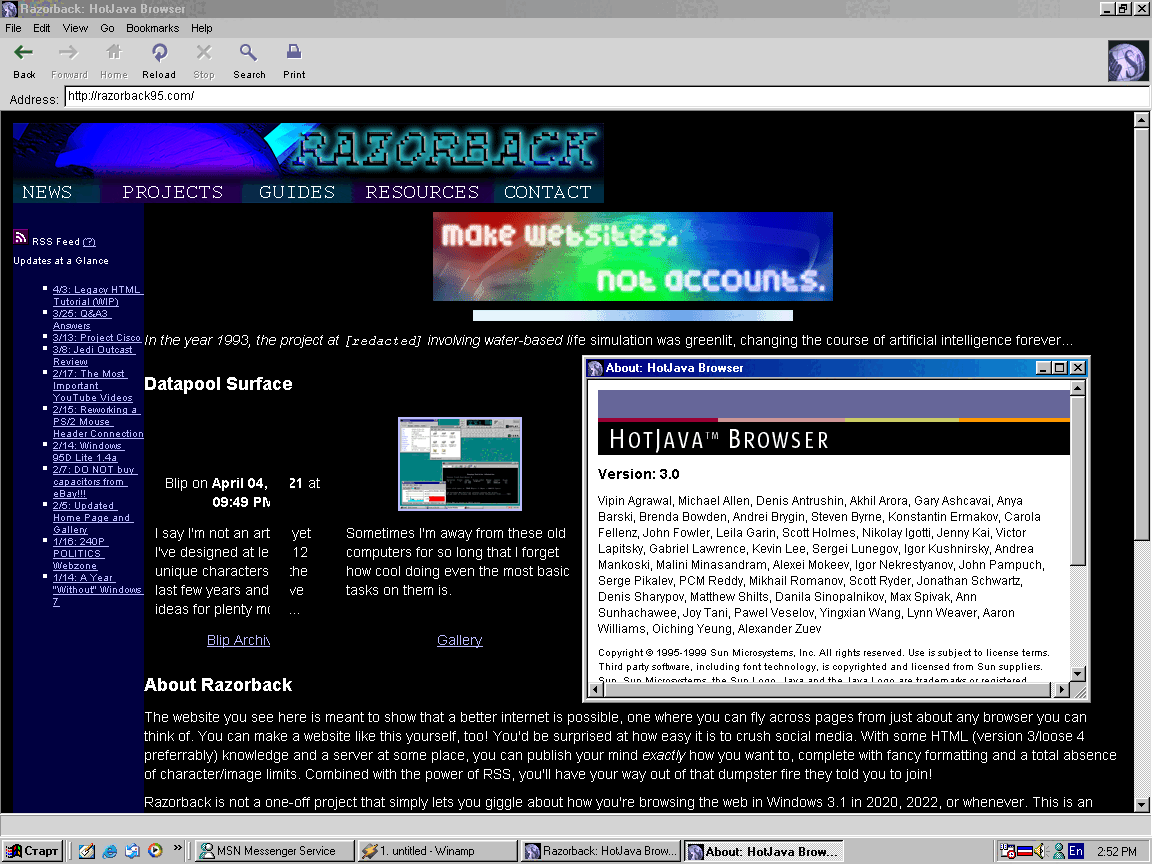The width and height of the screenshot is (1152, 864).
Task: Click the Forward arrow icon
Action: coord(68,53)
